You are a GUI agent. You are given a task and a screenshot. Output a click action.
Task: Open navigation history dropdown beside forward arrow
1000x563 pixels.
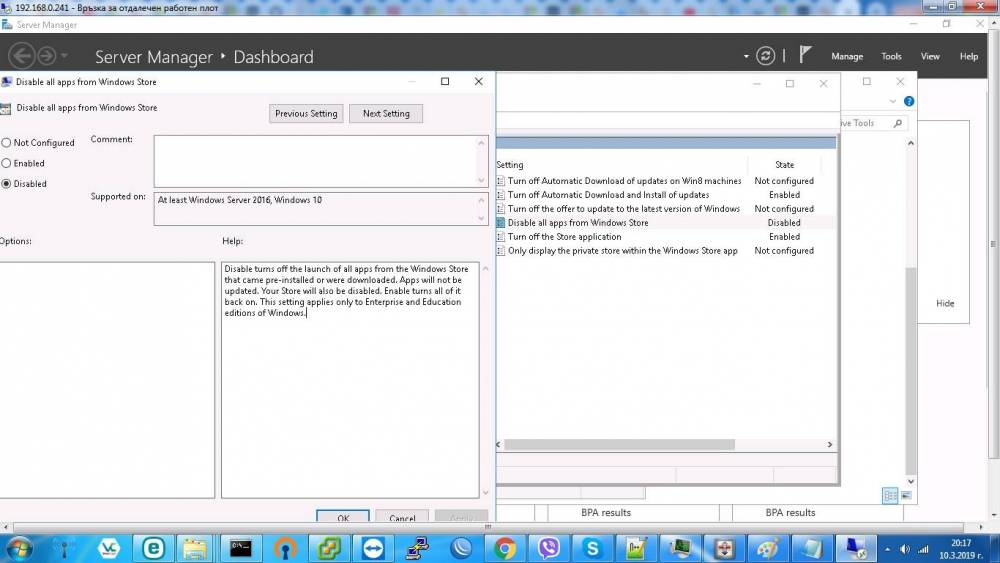(x=64, y=56)
